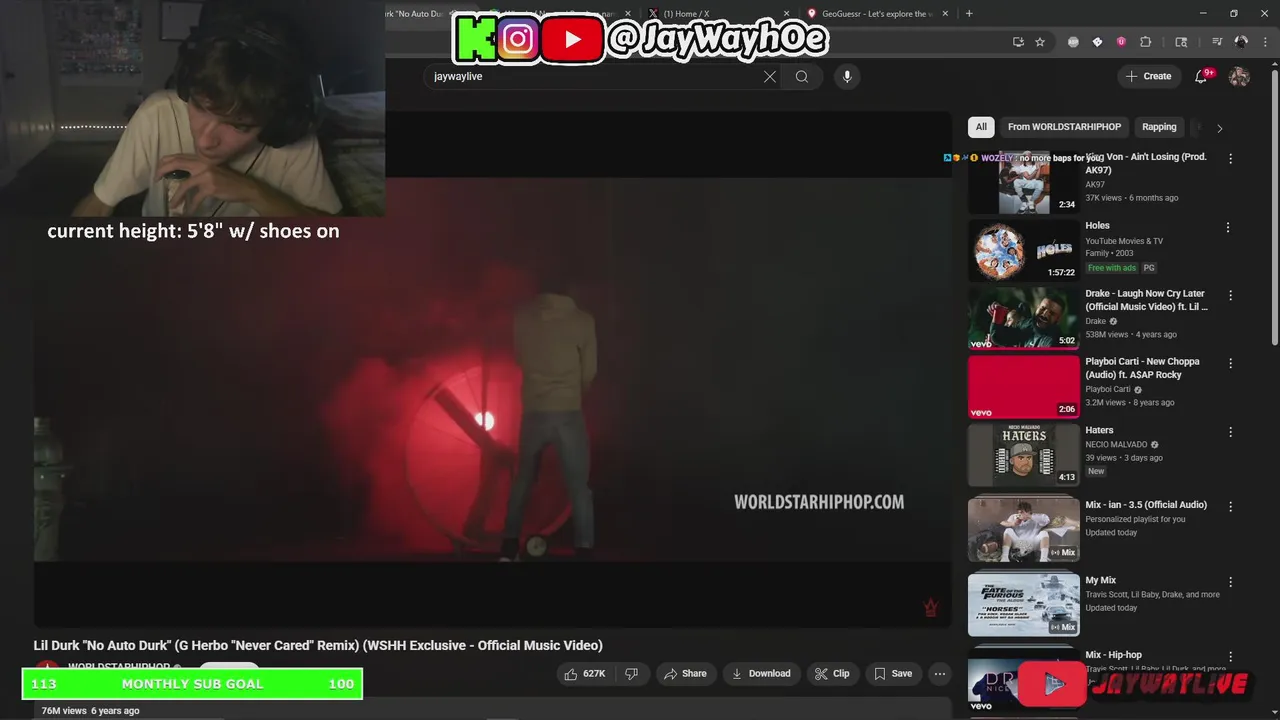1280x720 pixels.
Task: Start voice search with the microphone
Action: tap(847, 77)
